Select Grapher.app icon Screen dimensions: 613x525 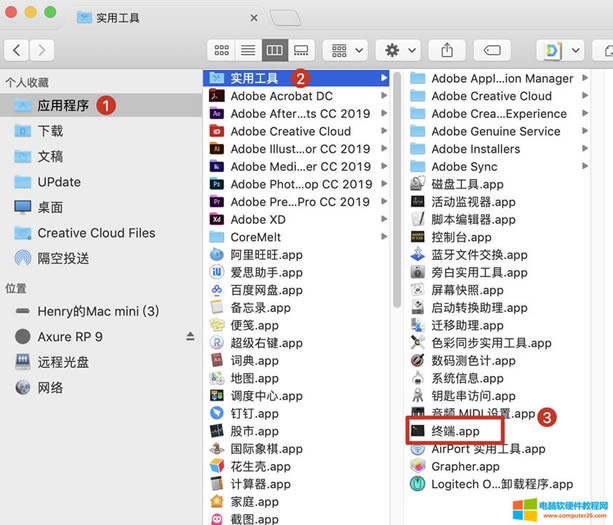[418, 466]
